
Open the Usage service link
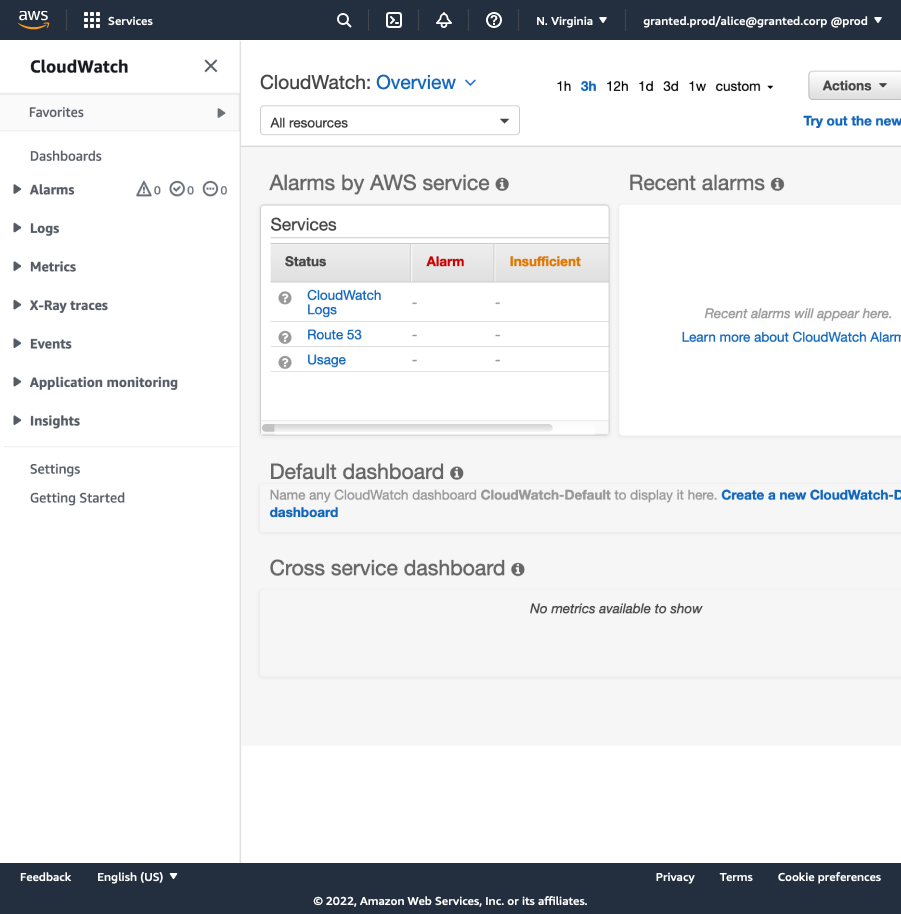[x=326, y=360]
